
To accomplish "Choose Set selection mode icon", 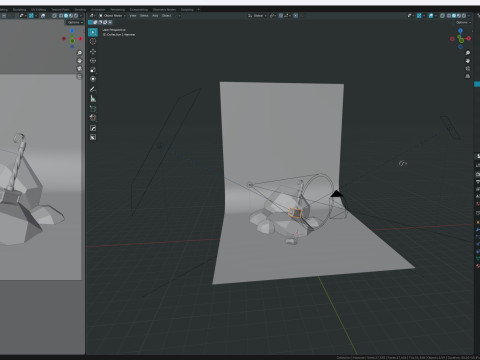I will pyautogui.click(x=90, y=22).
